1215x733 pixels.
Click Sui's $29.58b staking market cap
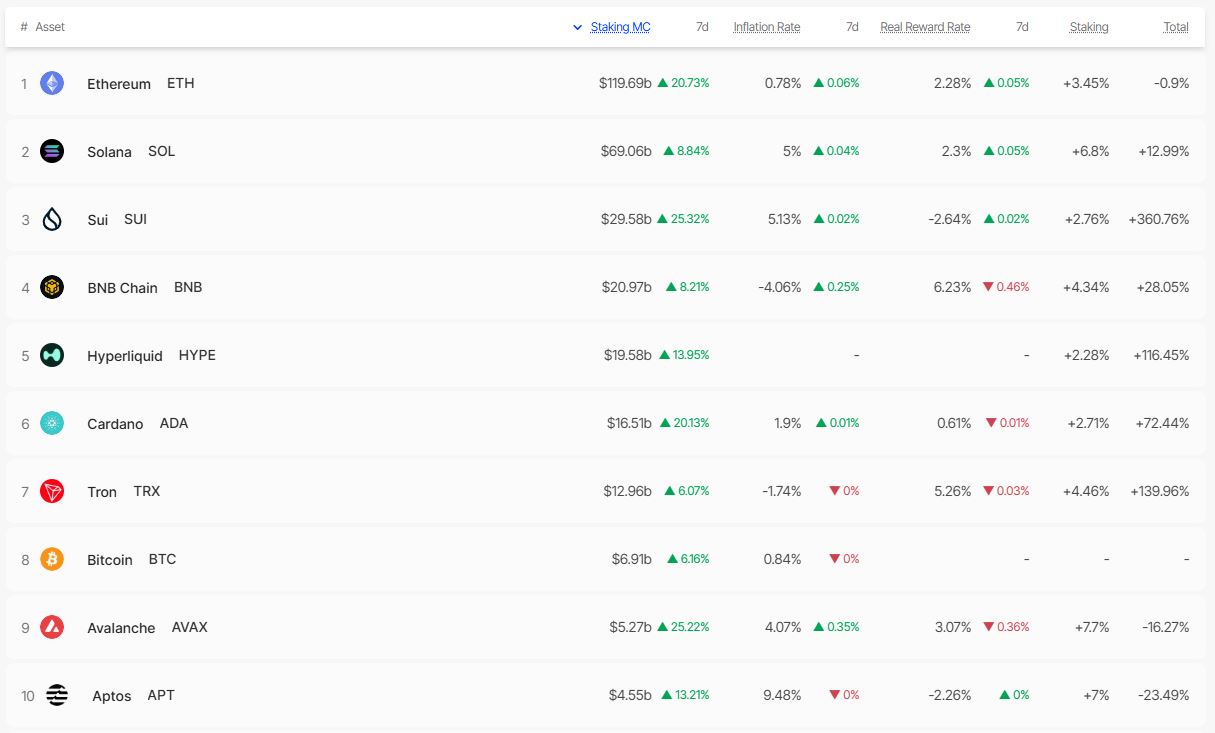click(626, 219)
